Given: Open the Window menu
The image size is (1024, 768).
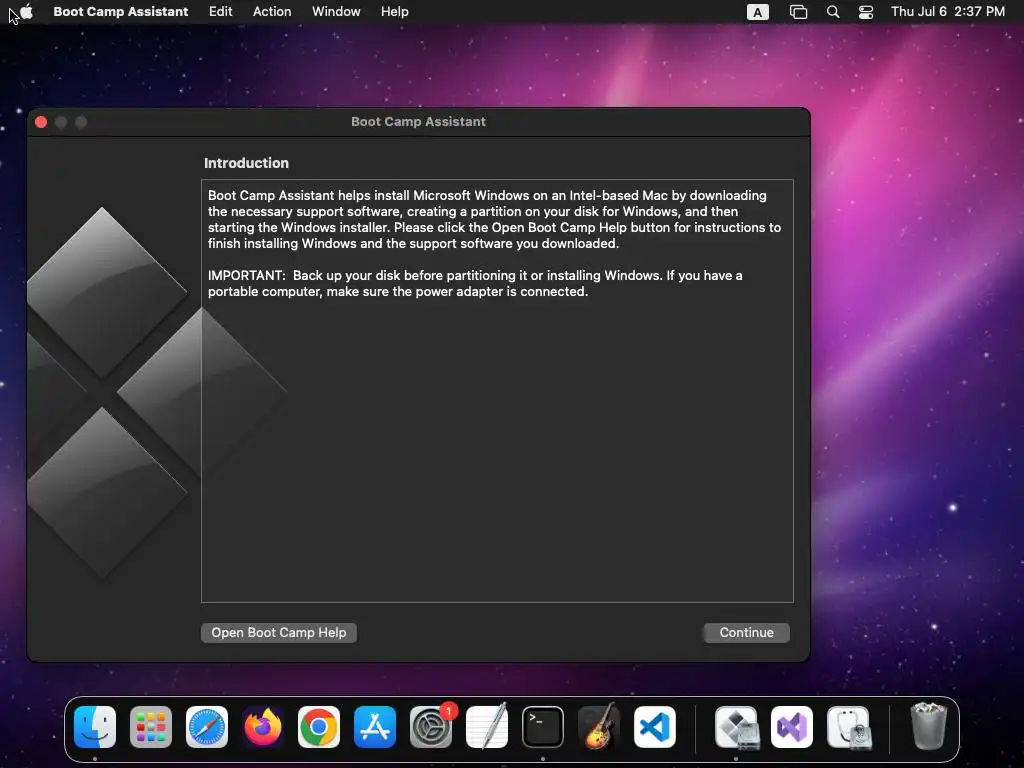Looking at the screenshot, I should 336,11.
